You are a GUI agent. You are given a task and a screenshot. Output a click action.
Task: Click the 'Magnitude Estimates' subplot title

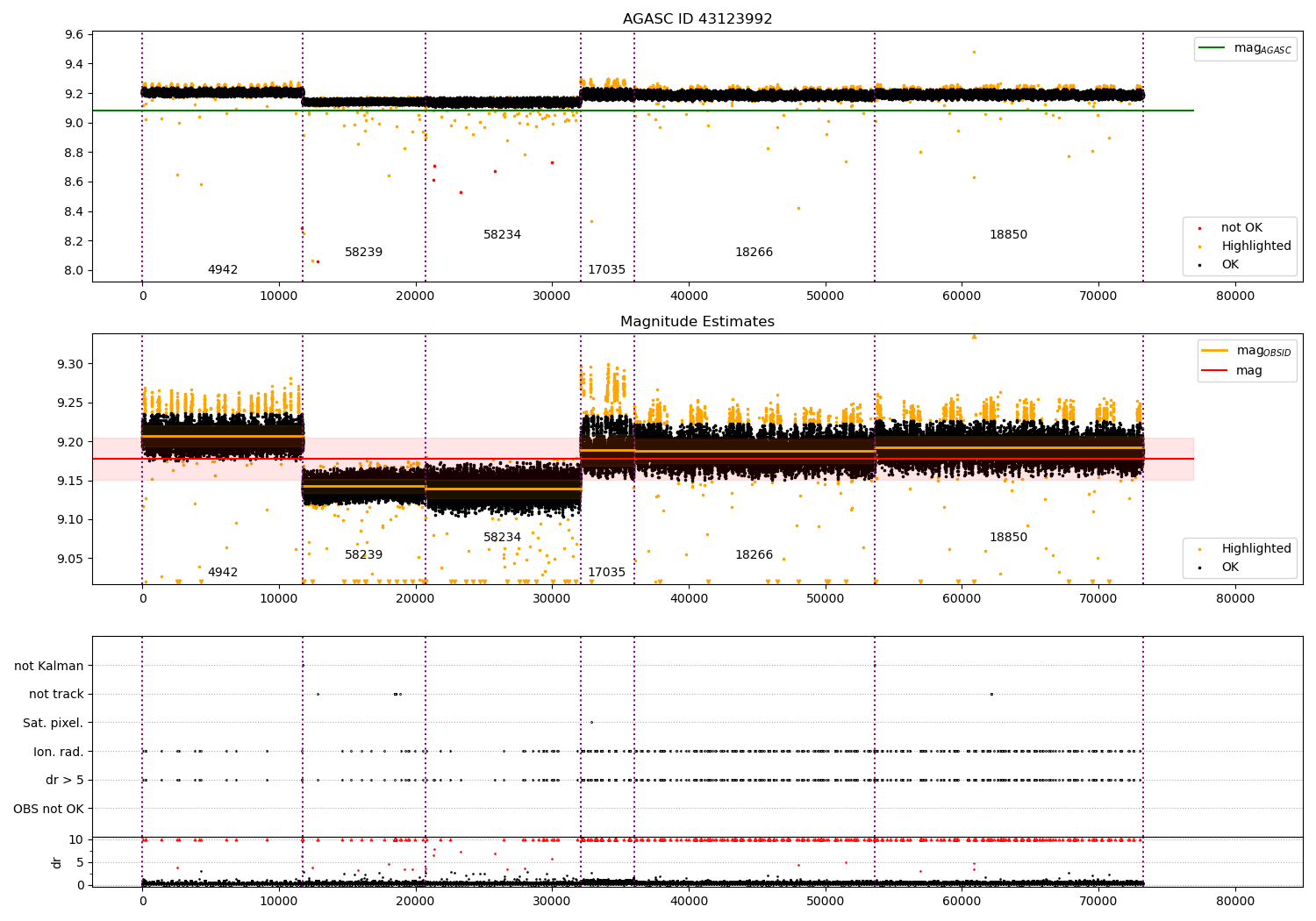pyautogui.click(x=697, y=322)
